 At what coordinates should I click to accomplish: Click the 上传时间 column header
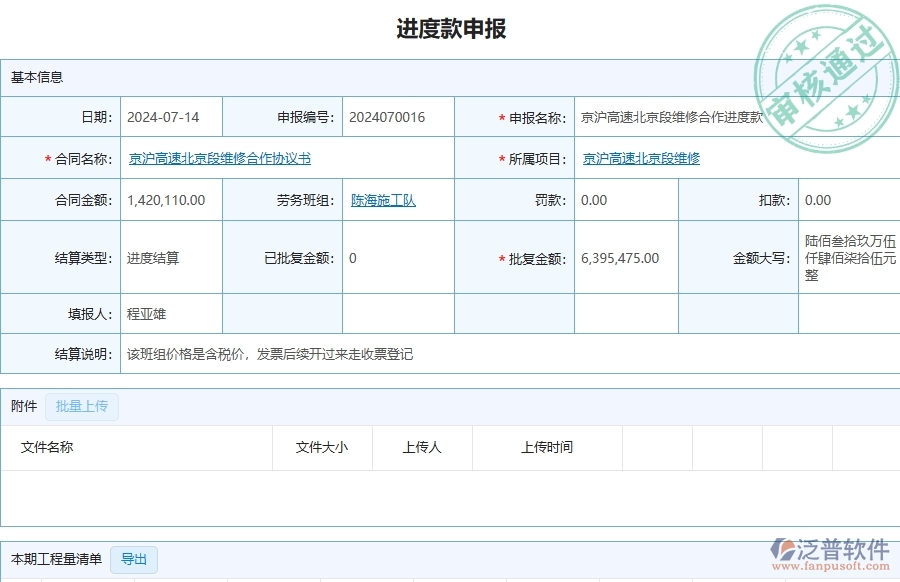(x=547, y=447)
